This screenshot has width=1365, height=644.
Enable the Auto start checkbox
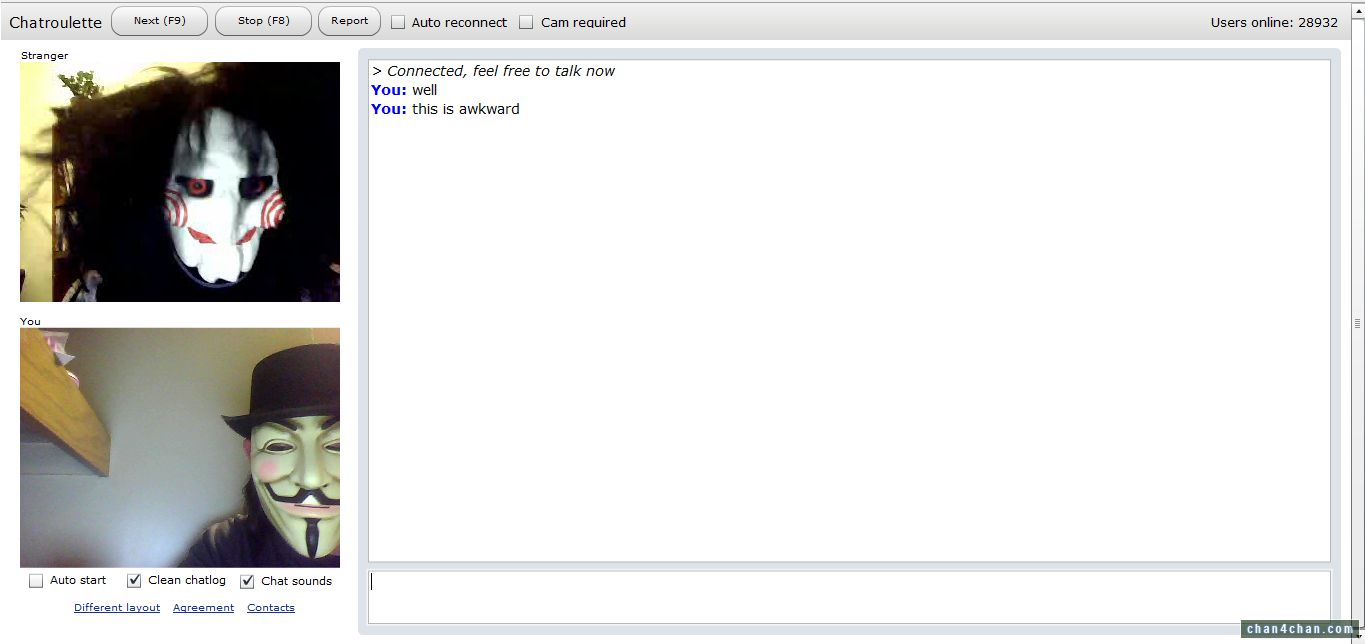(36, 581)
